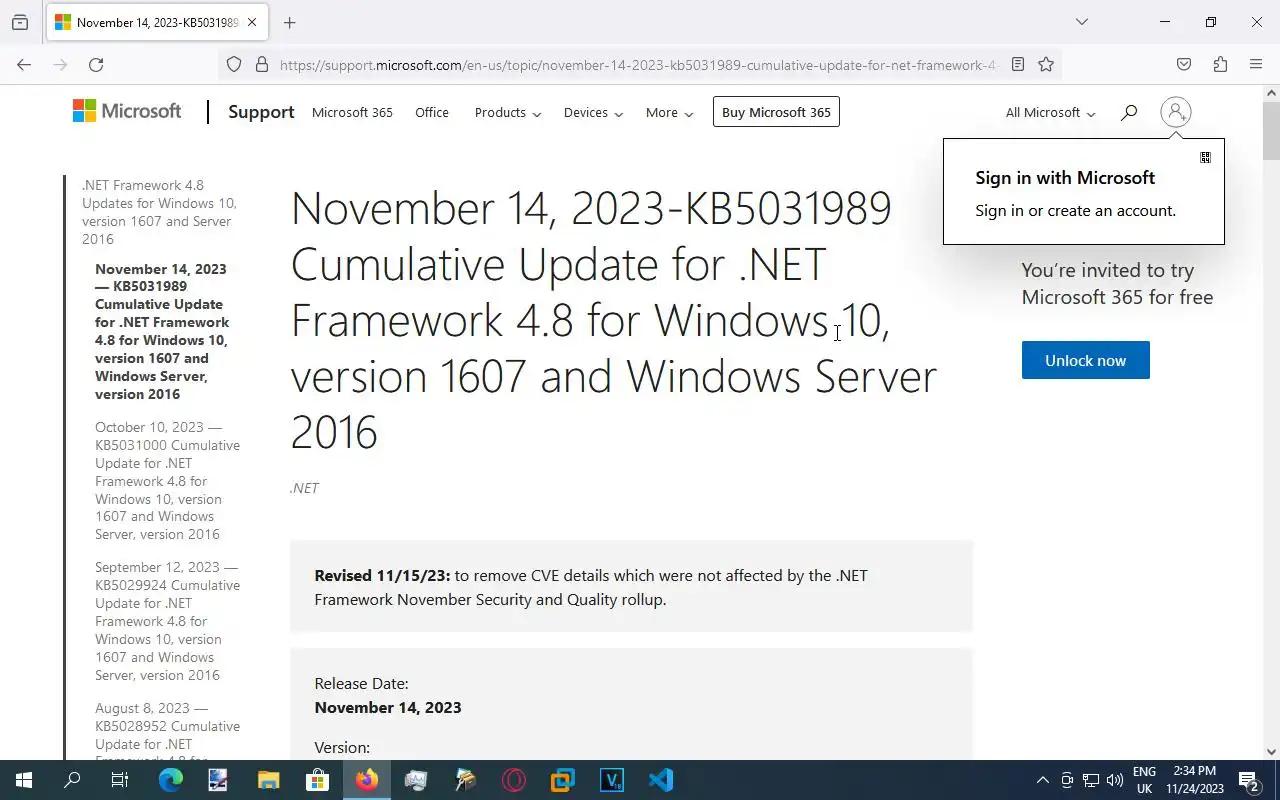Launch Microsoft Edge from taskbar

171,780
